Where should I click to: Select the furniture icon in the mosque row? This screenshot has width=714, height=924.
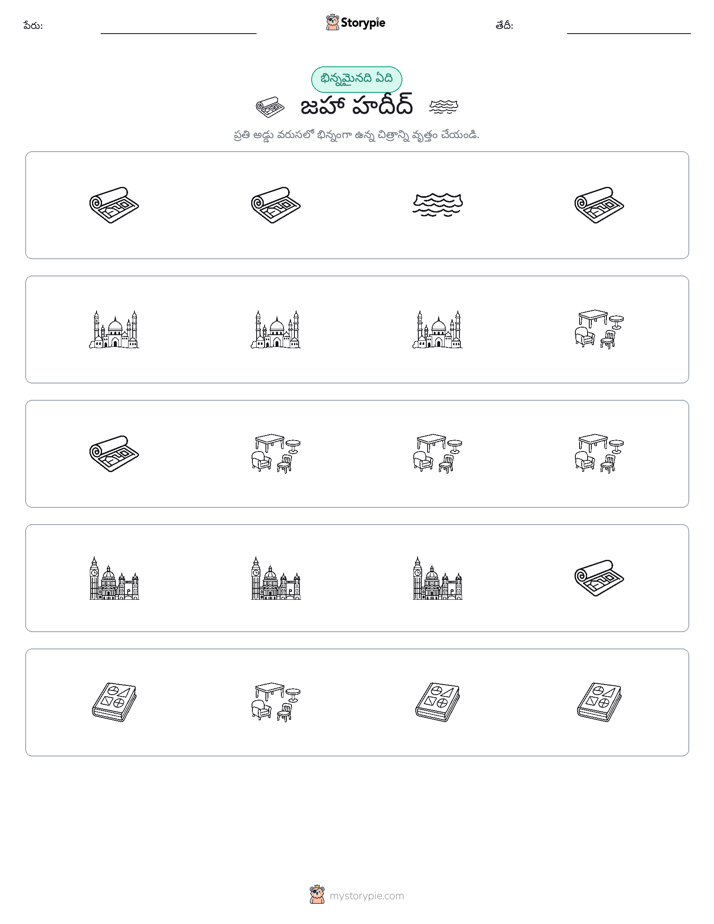(599, 329)
